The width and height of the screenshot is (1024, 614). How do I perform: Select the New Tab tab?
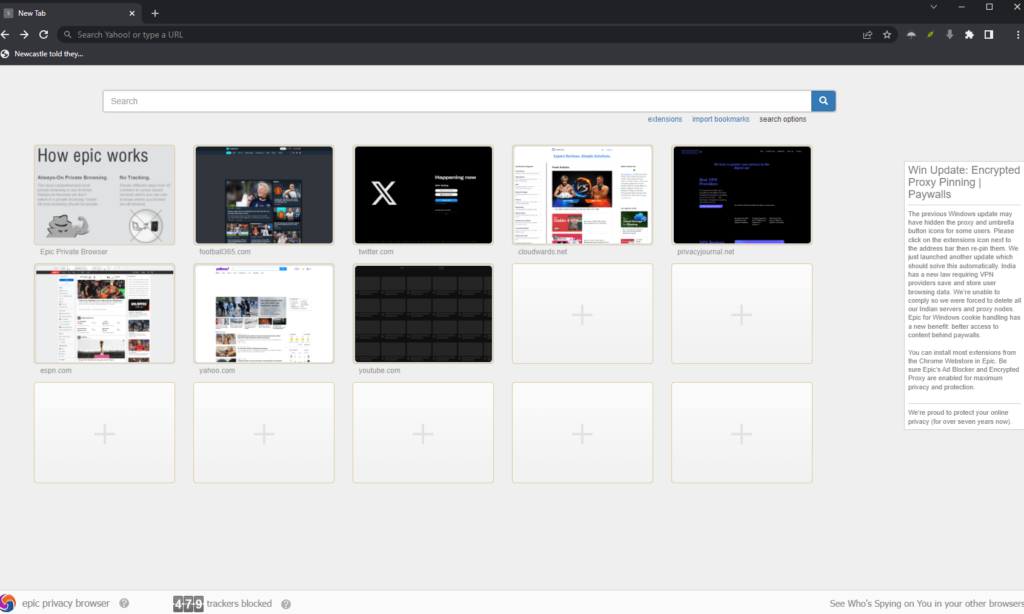71,13
